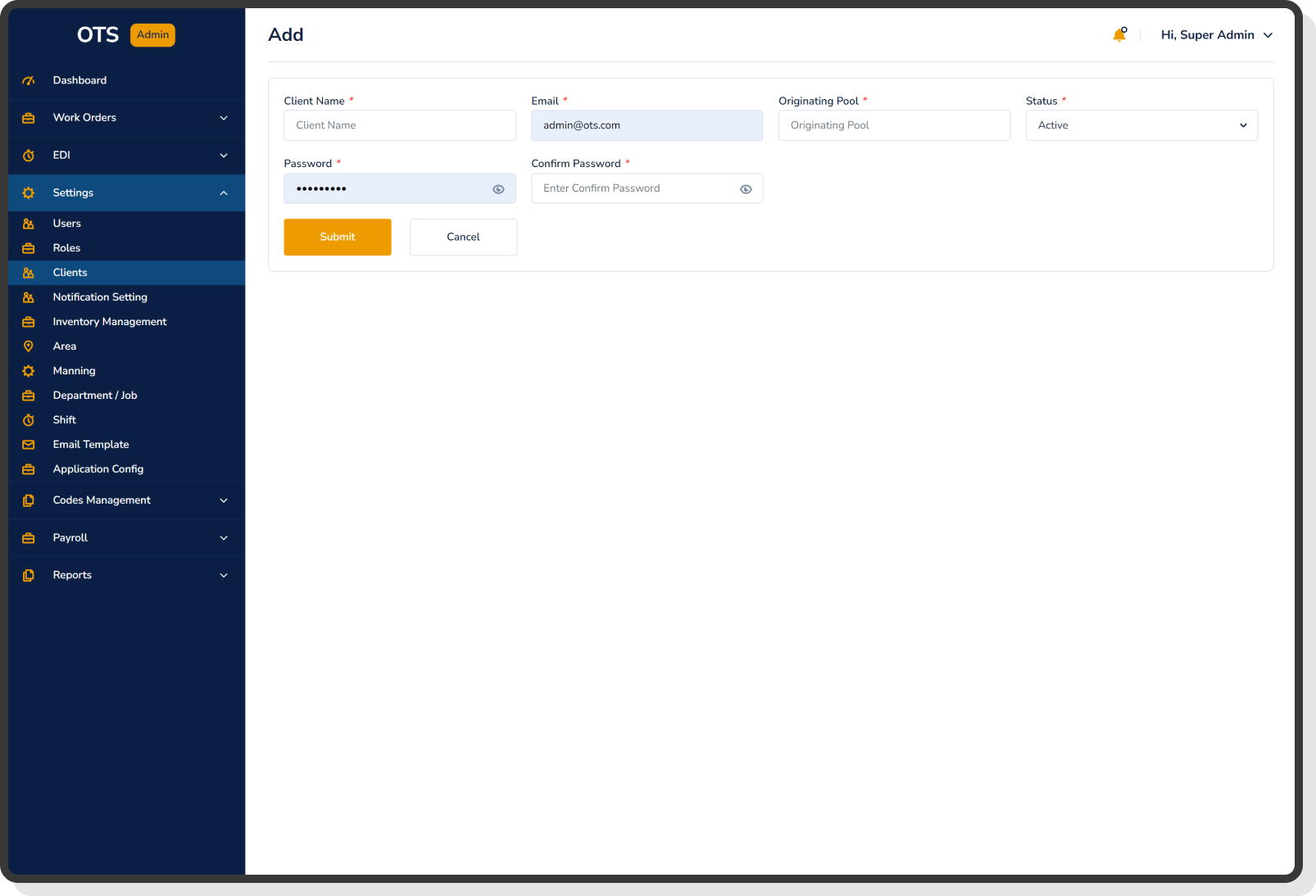
Task: Open the Dashboard via its speedometer icon
Action: 29,80
